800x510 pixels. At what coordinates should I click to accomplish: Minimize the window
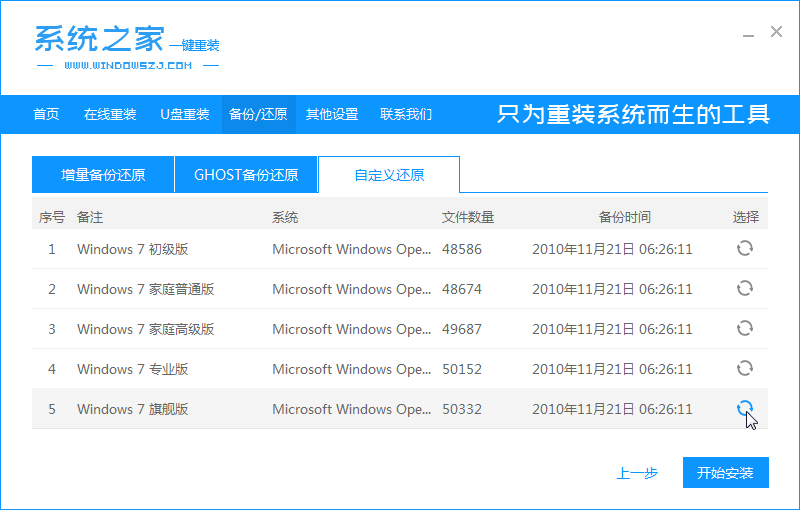[x=748, y=33]
